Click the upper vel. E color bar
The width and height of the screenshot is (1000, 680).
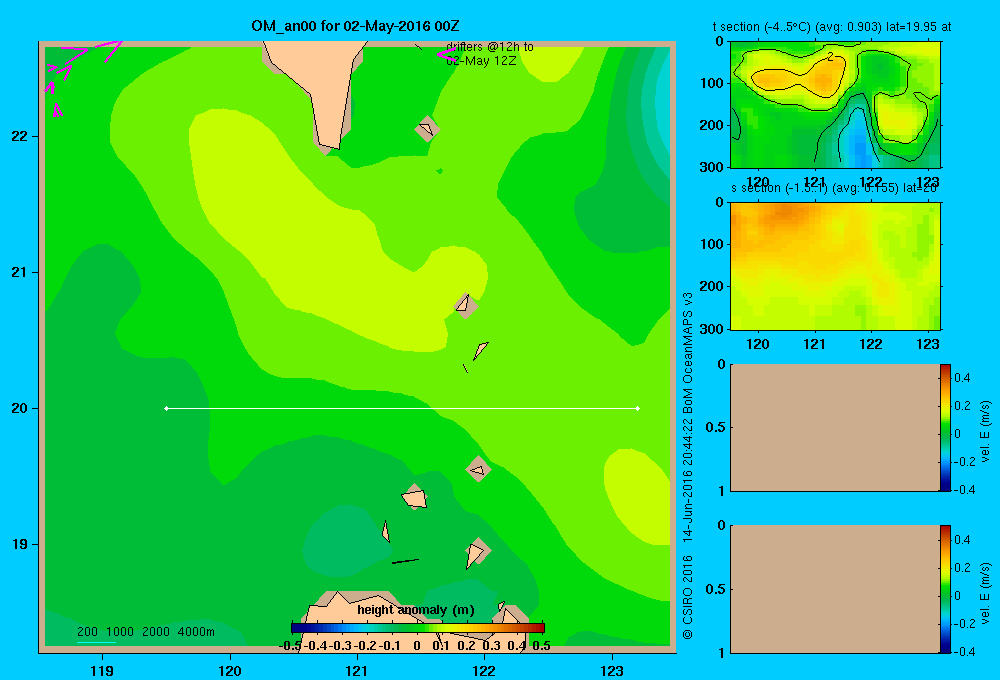pyautogui.click(x=945, y=427)
